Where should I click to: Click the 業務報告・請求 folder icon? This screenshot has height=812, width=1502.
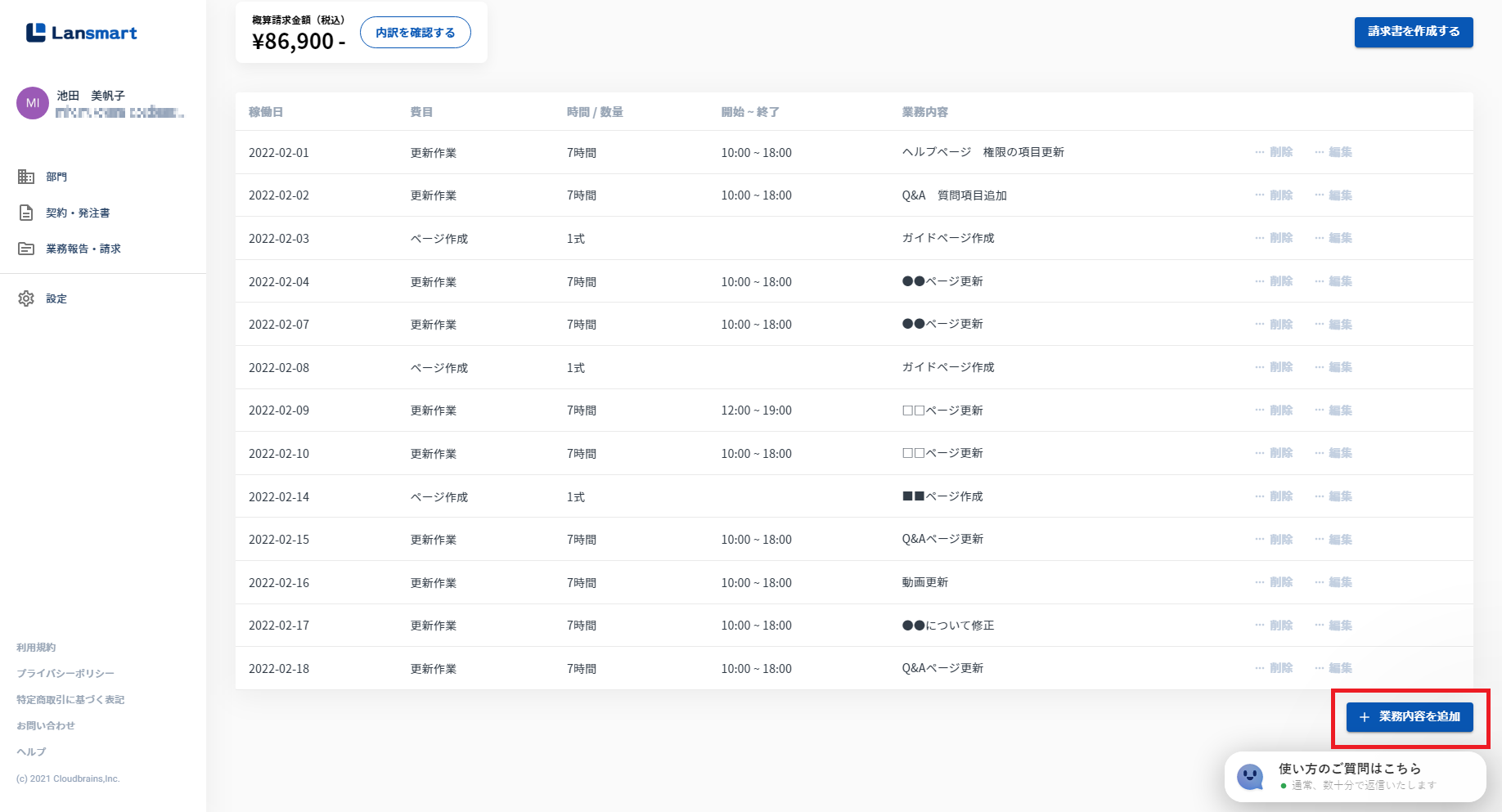(x=26, y=249)
